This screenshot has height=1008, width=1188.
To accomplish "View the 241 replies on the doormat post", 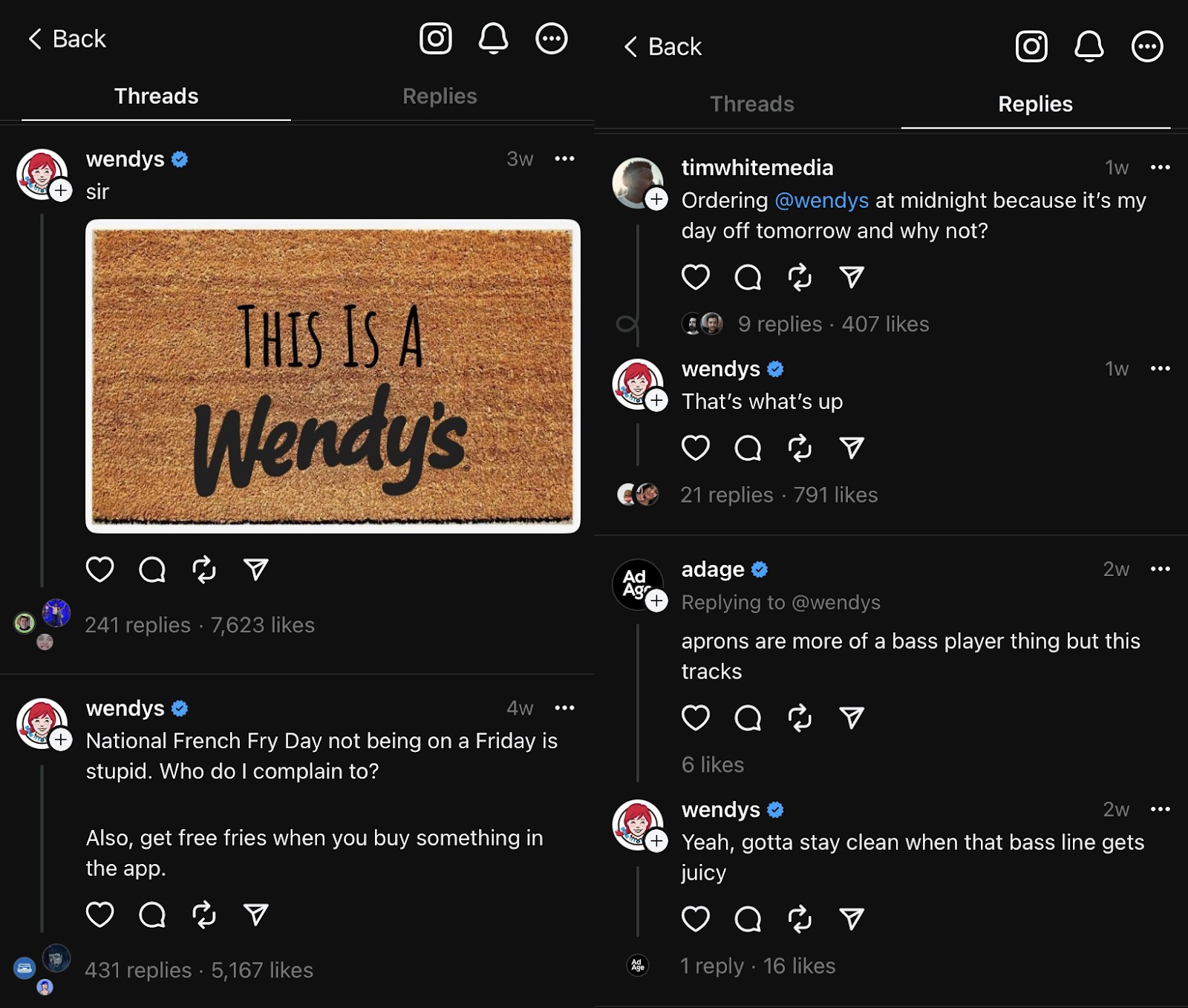I will [137, 625].
